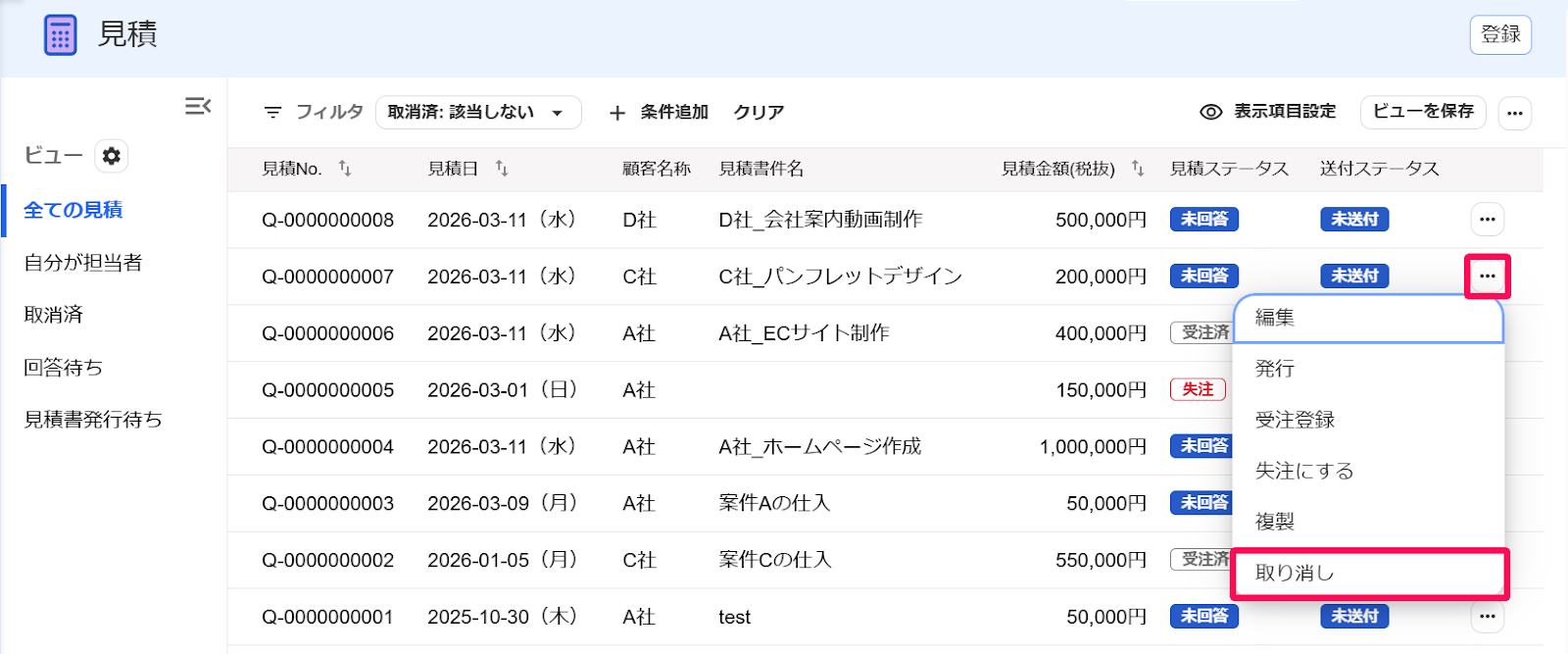The width and height of the screenshot is (1568, 654).
Task: Click A社_ECサイト制作 subject
Action: point(804,333)
